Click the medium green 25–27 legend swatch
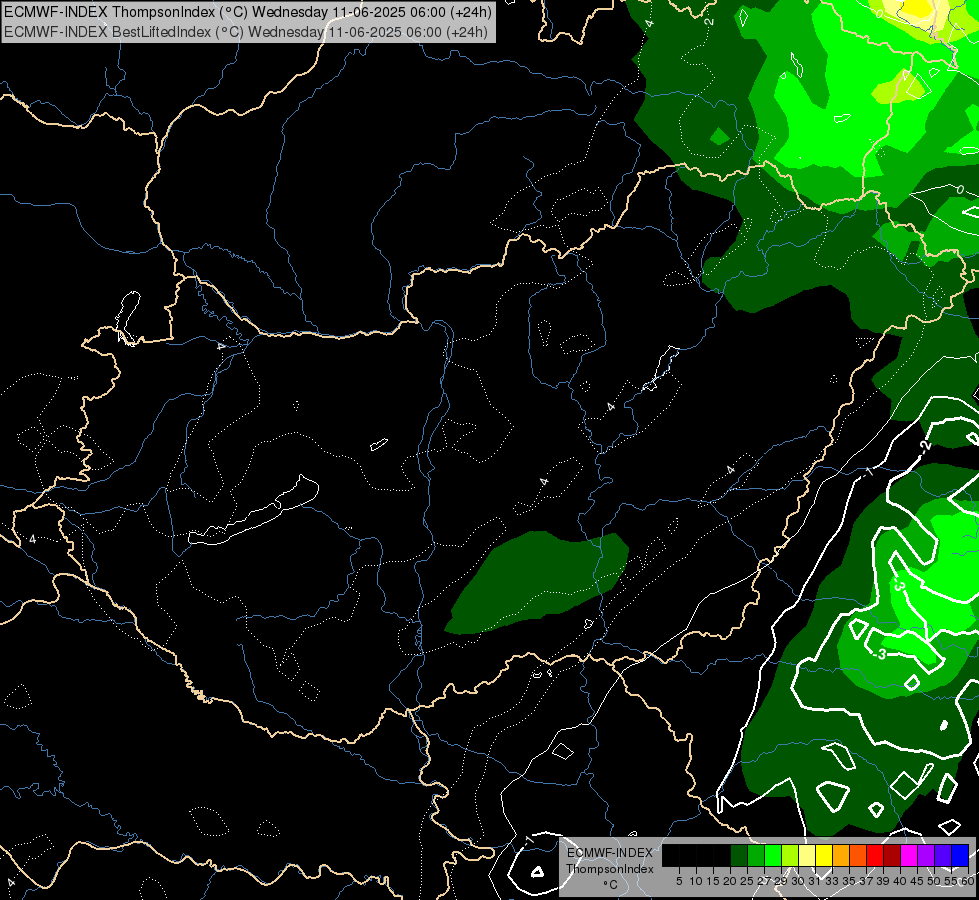 [x=756, y=855]
